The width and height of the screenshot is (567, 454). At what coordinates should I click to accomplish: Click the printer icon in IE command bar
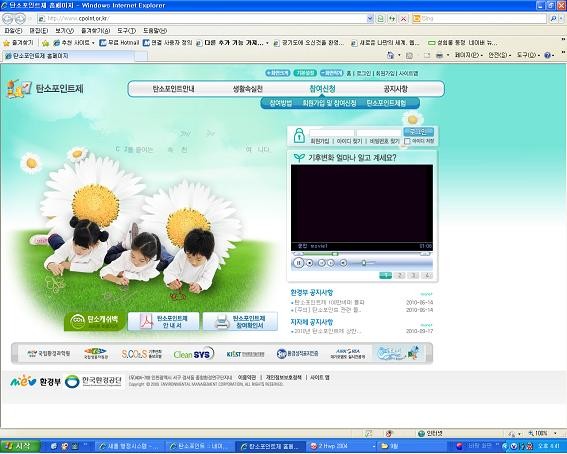coord(439,55)
